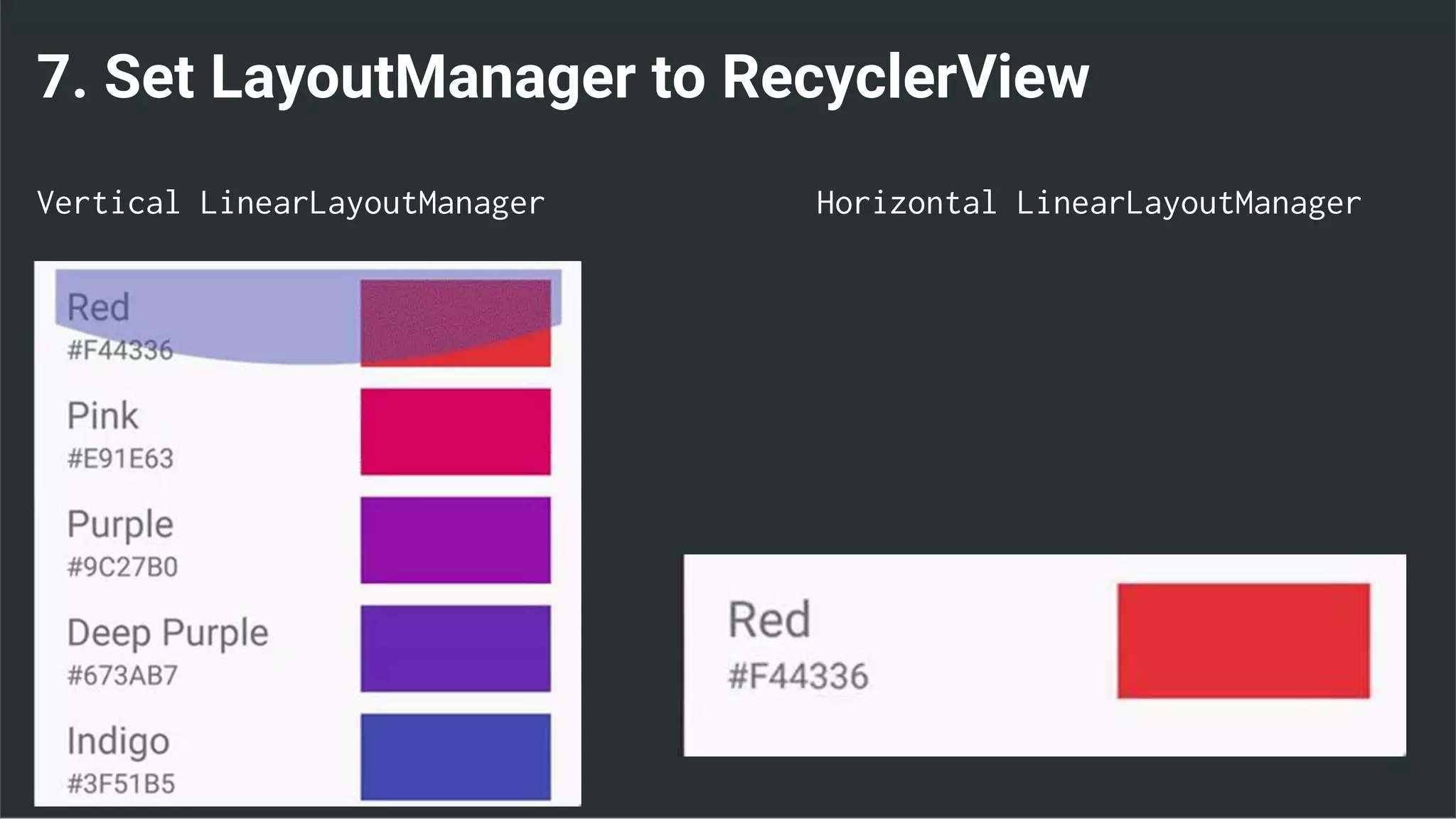1456x819 pixels.
Task: Tap the Red row in the vertical list
Action: (309, 323)
